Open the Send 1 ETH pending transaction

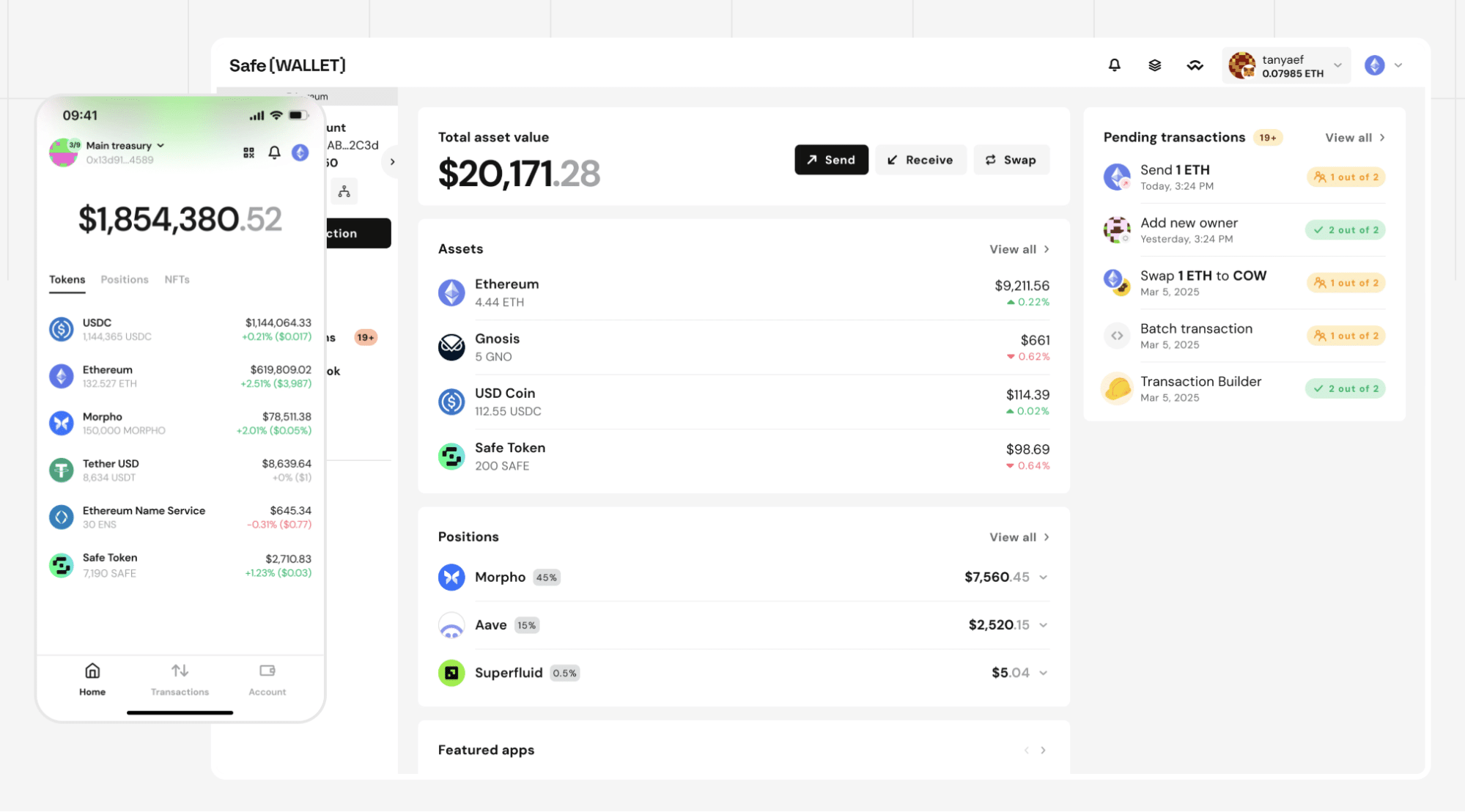pyautogui.click(x=1244, y=177)
